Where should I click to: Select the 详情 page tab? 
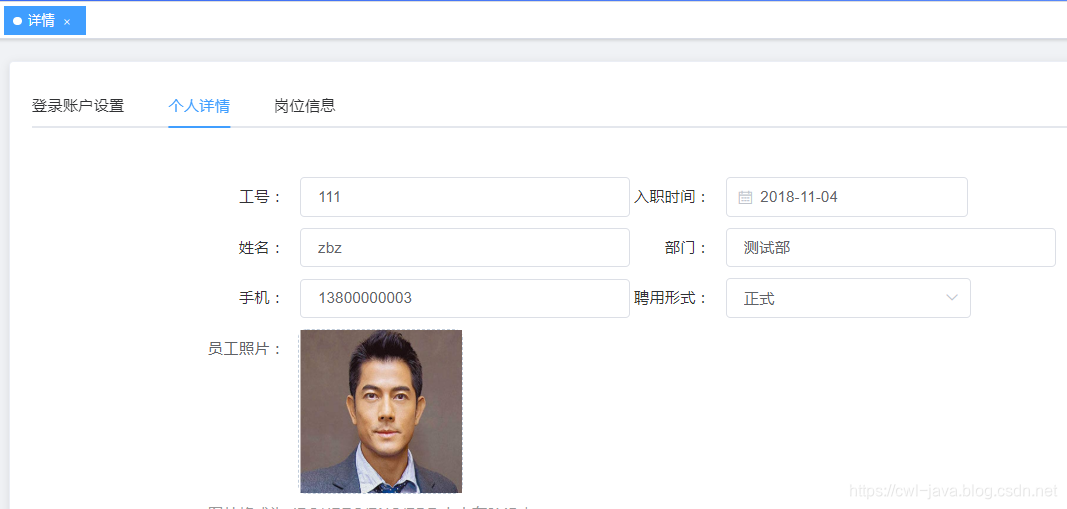45,20
